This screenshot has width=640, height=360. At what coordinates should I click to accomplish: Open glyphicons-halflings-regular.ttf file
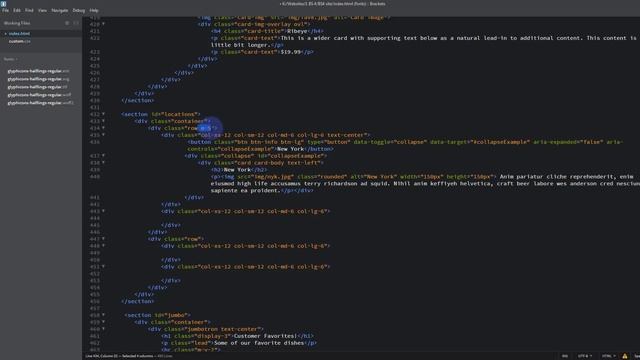pyautogui.click(x=37, y=87)
